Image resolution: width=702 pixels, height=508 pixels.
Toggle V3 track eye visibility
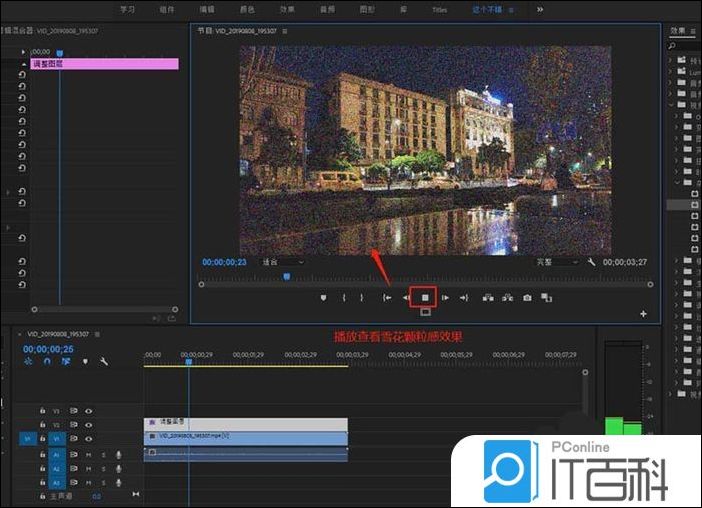click(x=88, y=410)
